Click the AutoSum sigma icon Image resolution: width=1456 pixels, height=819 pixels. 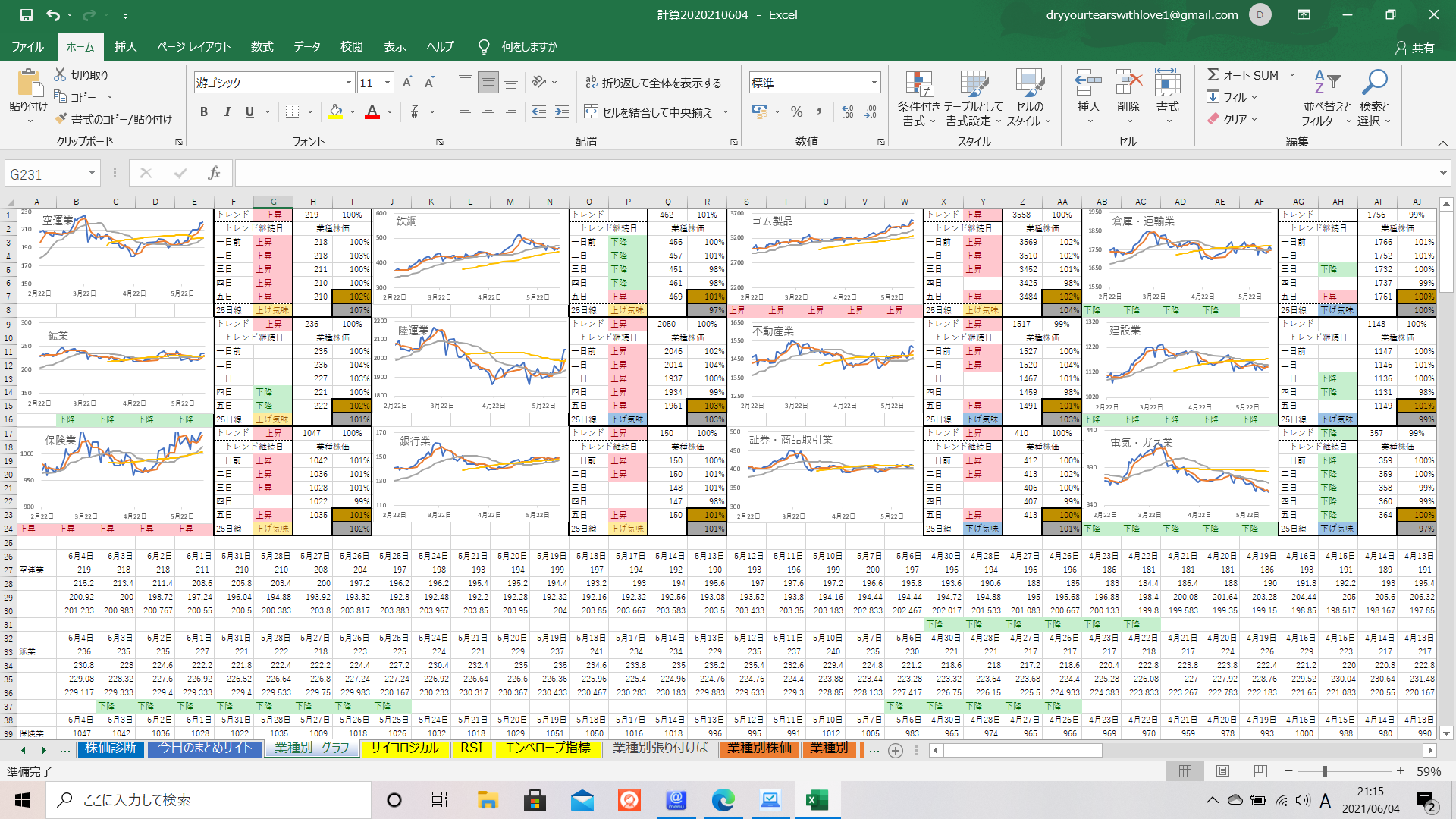[1213, 75]
